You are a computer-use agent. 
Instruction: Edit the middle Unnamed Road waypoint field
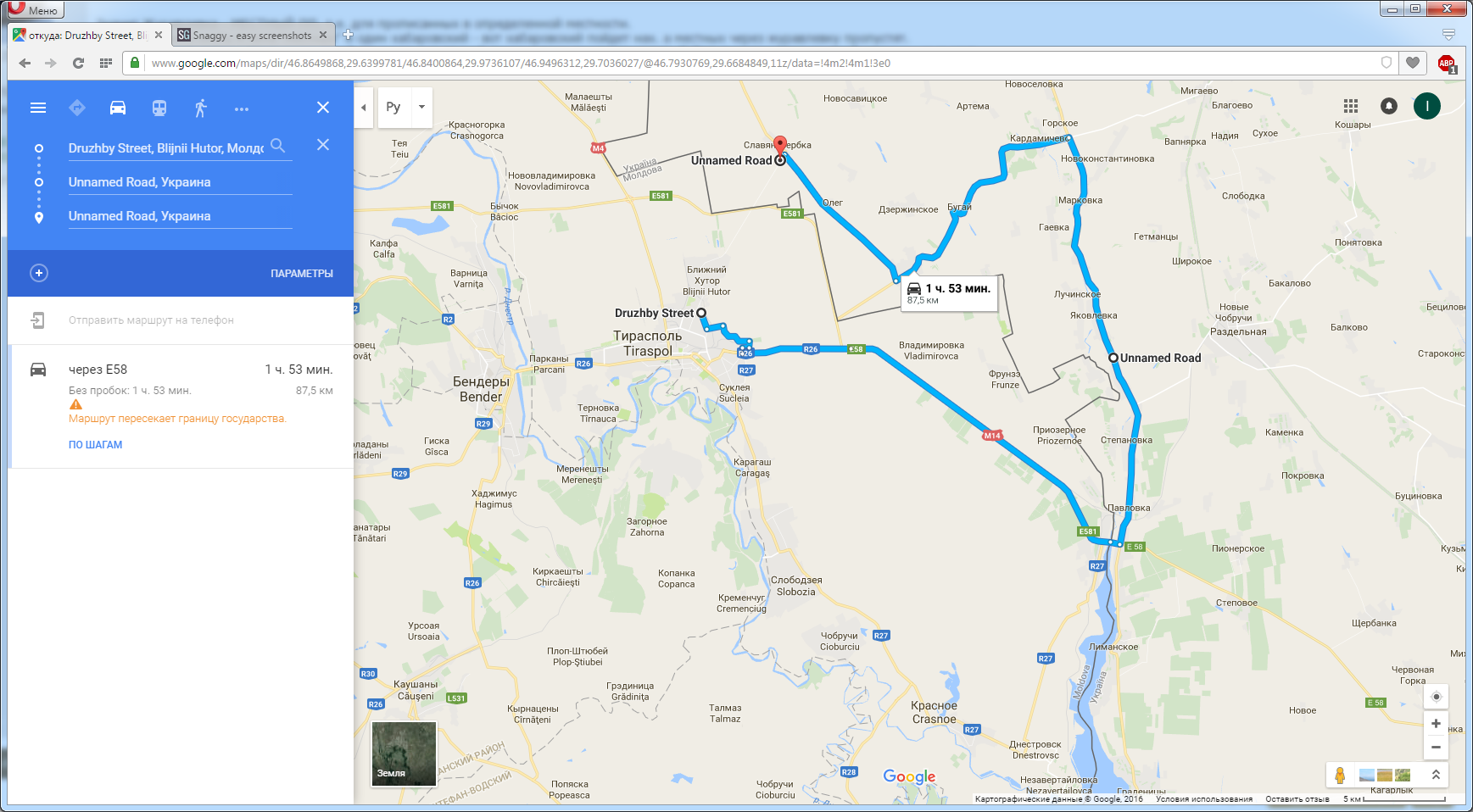pyautogui.click(x=180, y=182)
